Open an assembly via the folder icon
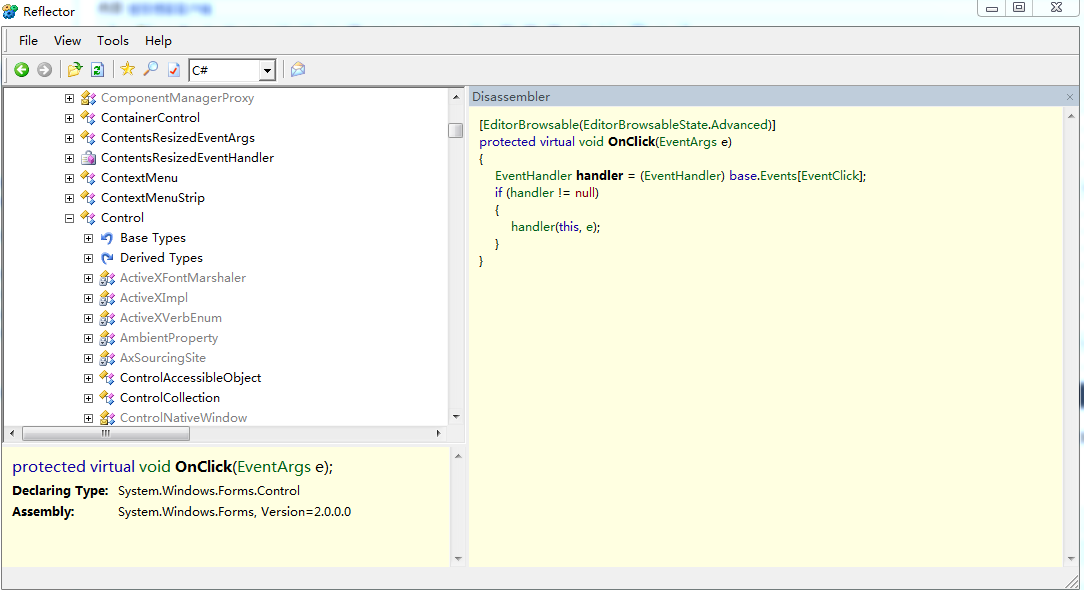The image size is (1084, 590). [75, 70]
